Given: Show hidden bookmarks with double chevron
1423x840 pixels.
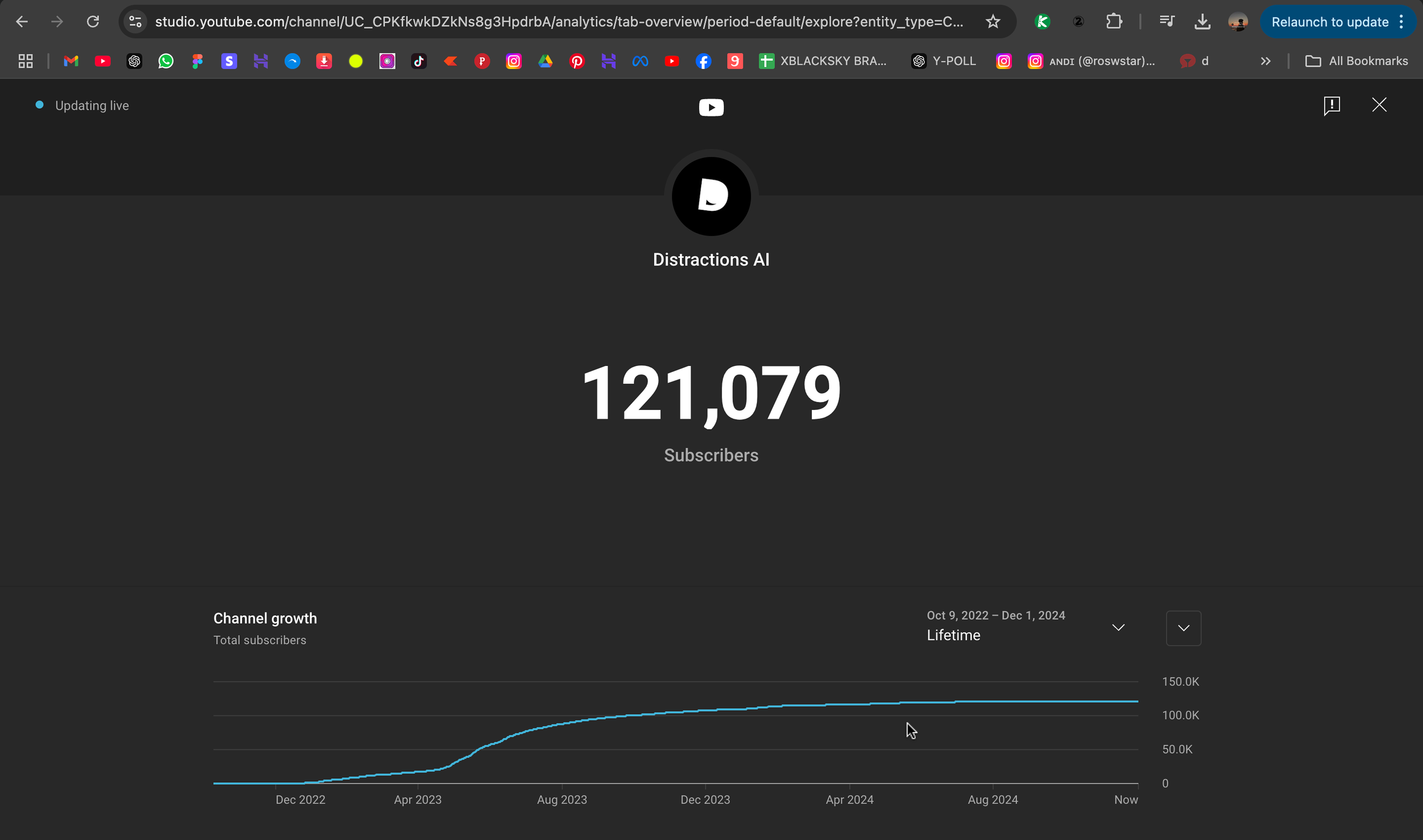Looking at the screenshot, I should (x=1266, y=61).
